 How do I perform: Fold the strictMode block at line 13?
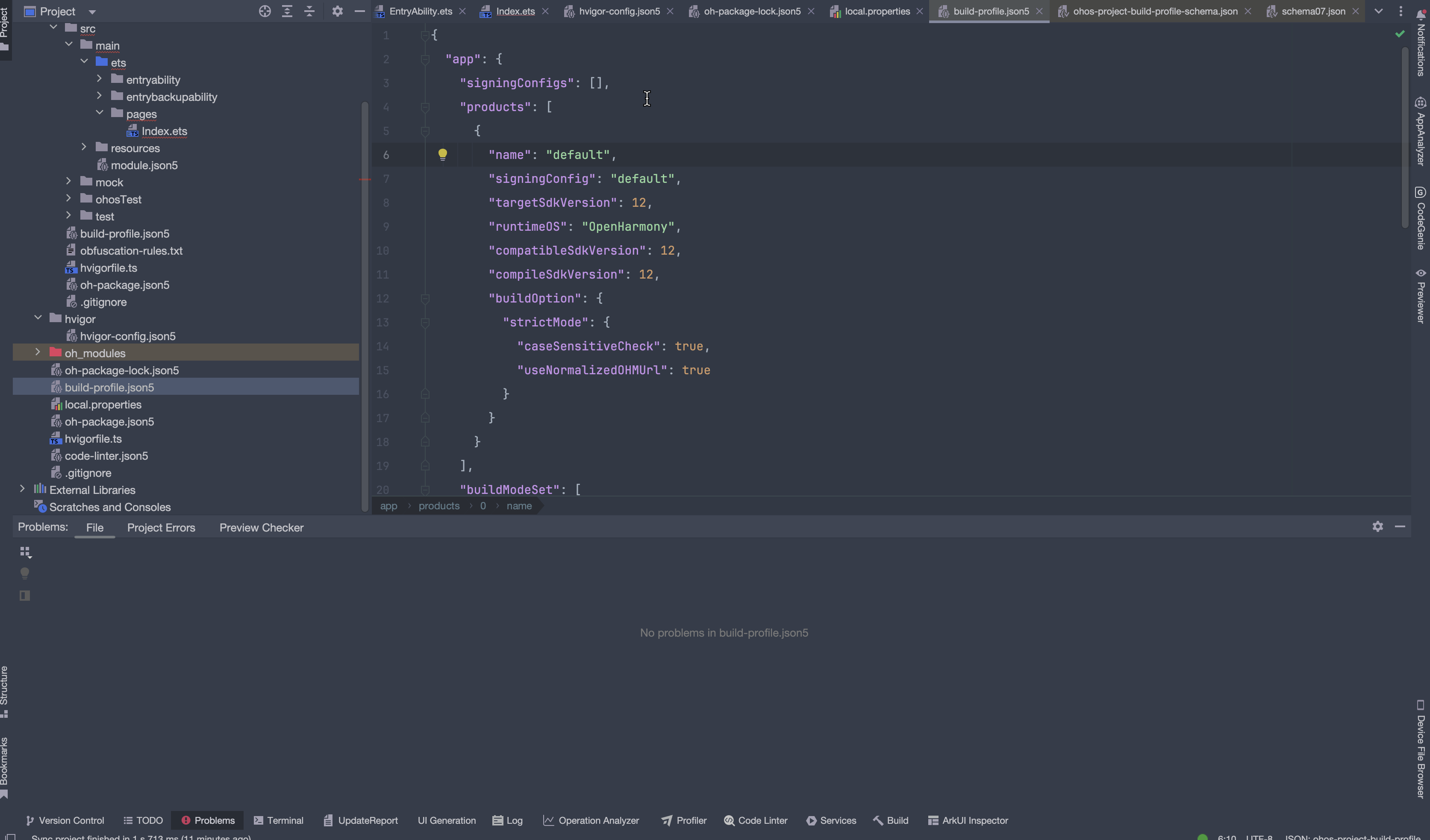pyautogui.click(x=425, y=322)
